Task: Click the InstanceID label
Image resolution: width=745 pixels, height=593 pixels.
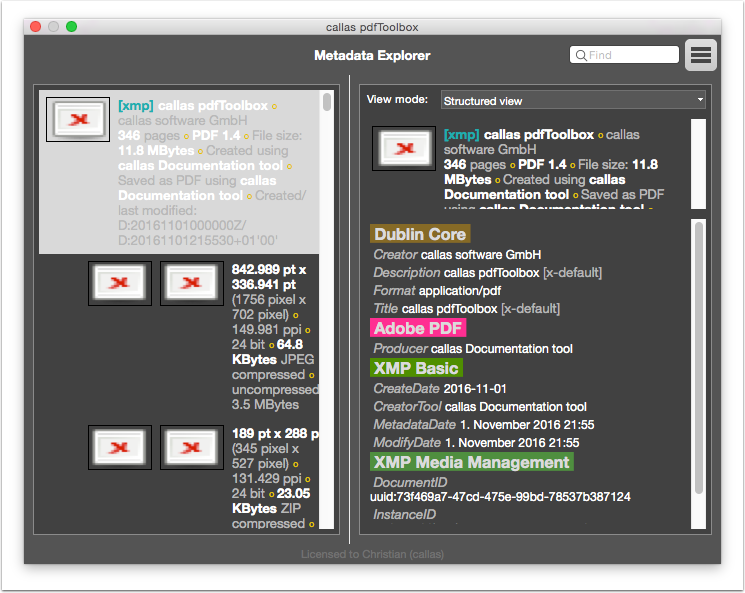Action: click(404, 515)
